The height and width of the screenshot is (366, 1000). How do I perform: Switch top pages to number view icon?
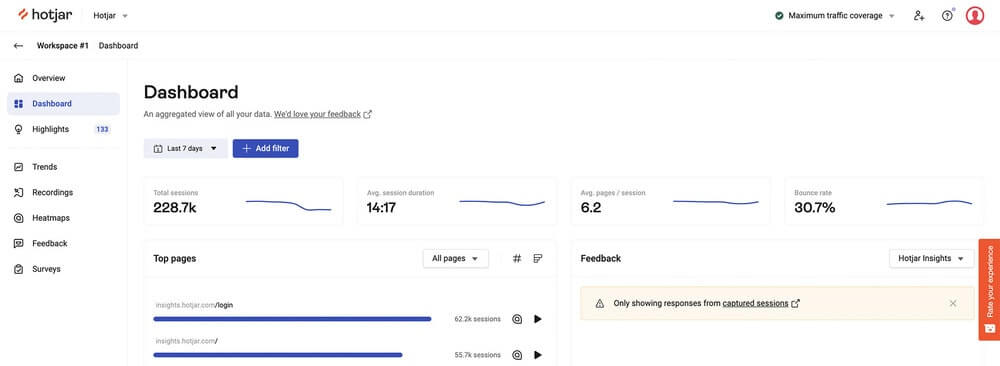pyautogui.click(x=517, y=258)
